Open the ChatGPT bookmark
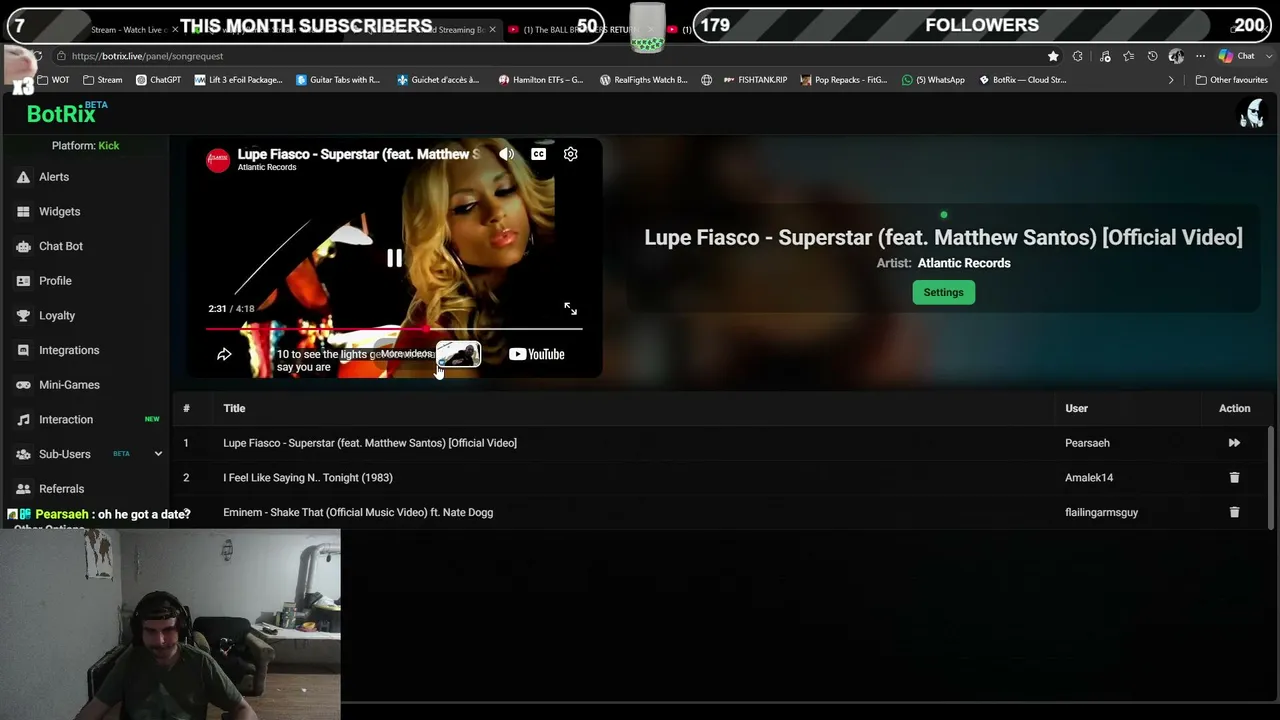1280x720 pixels. pos(158,80)
